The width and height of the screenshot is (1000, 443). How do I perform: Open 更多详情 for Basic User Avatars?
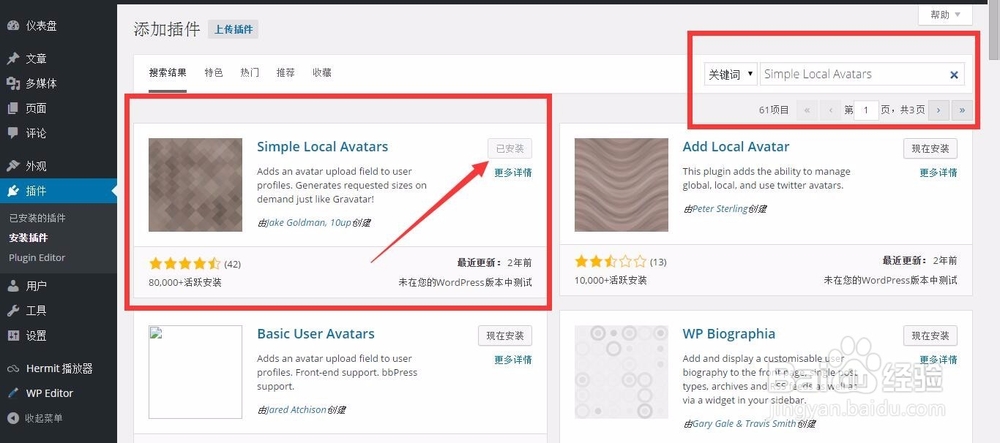[x=513, y=359]
